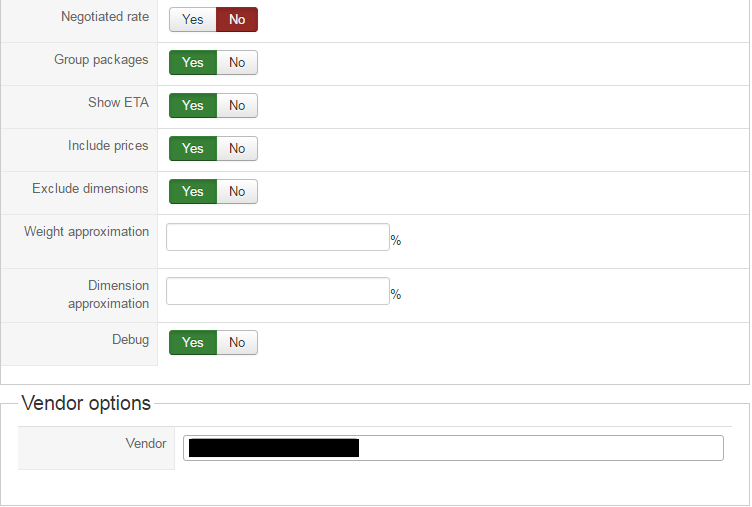752x507 pixels.
Task: Click the Vendor options heading
Action: (86, 404)
